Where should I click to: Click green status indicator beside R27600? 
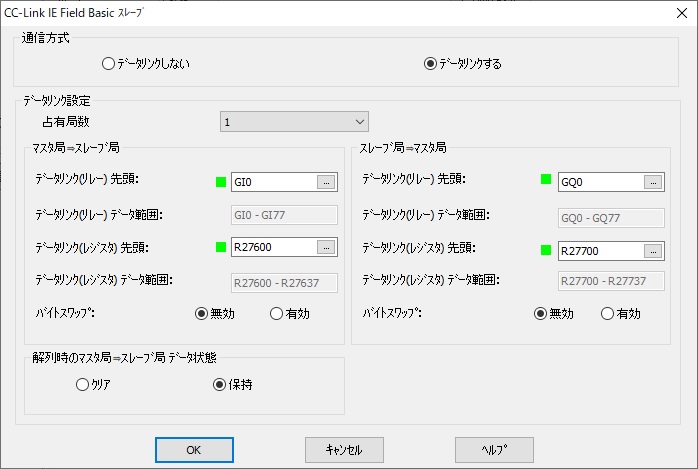point(221,247)
